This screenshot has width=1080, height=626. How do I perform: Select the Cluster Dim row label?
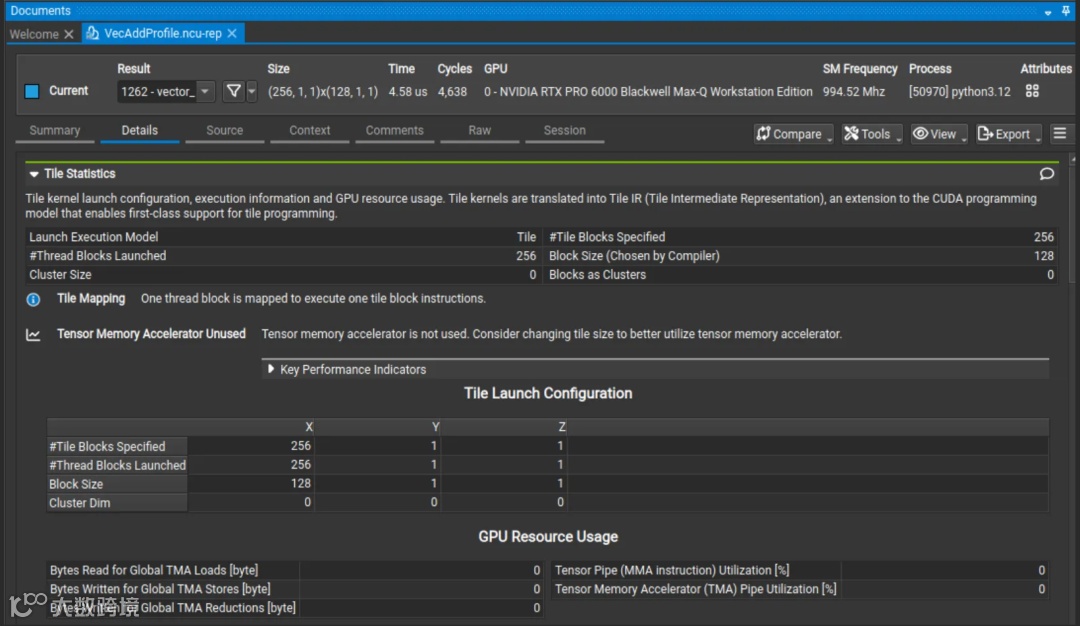tap(116, 503)
